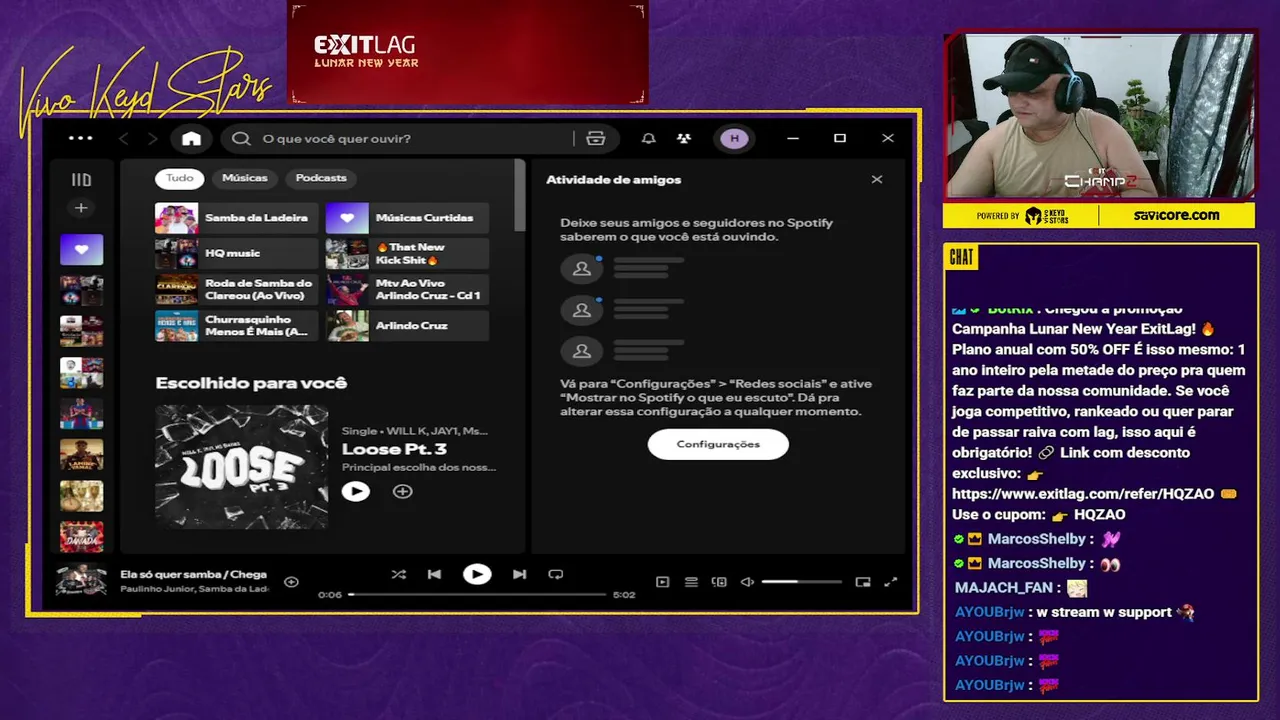Open the profile avatar H
1280x720 pixels.
pyautogui.click(x=734, y=138)
